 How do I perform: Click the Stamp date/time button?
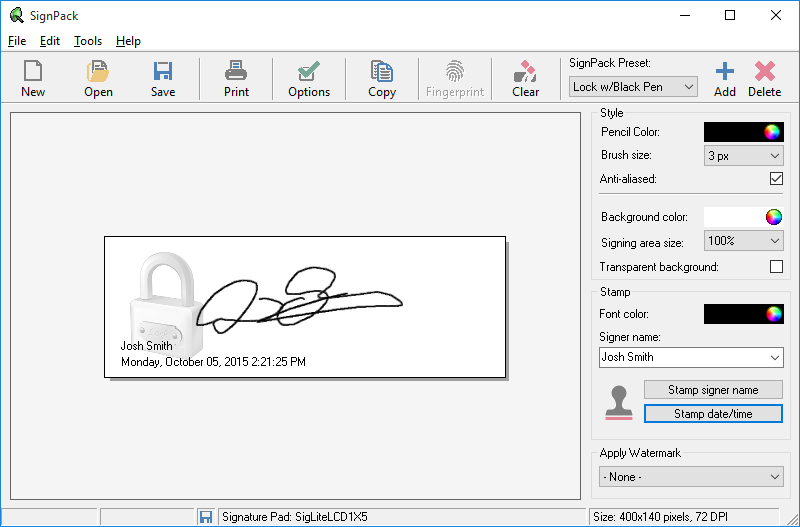click(713, 414)
